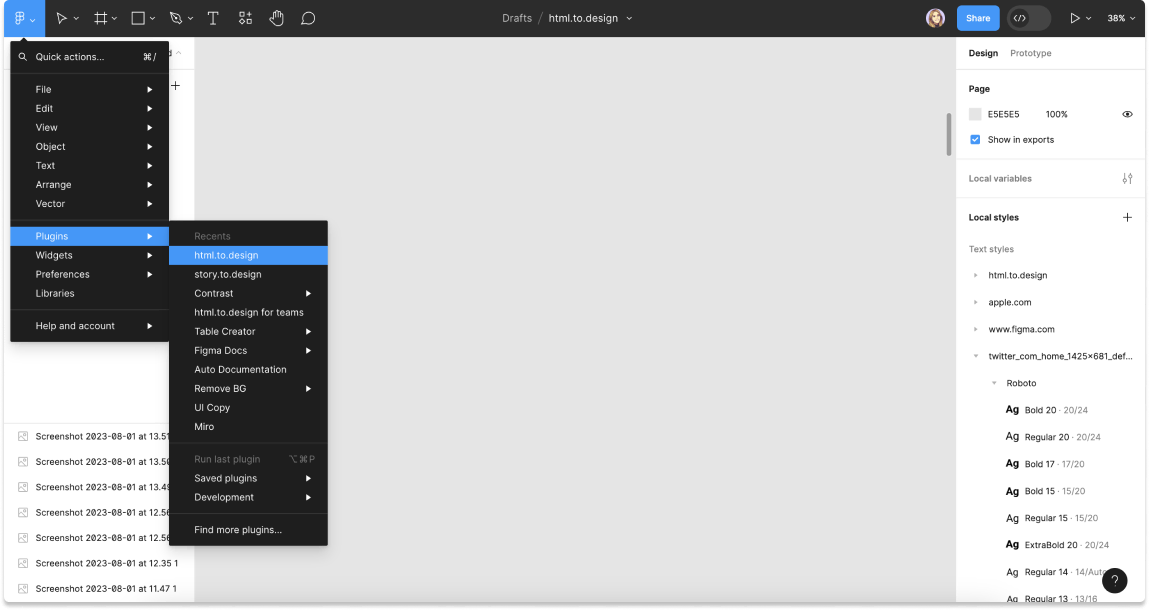Expand html.to.design text styles group
Image resolution: width=1149 pixels, height=610 pixels.
point(975,276)
